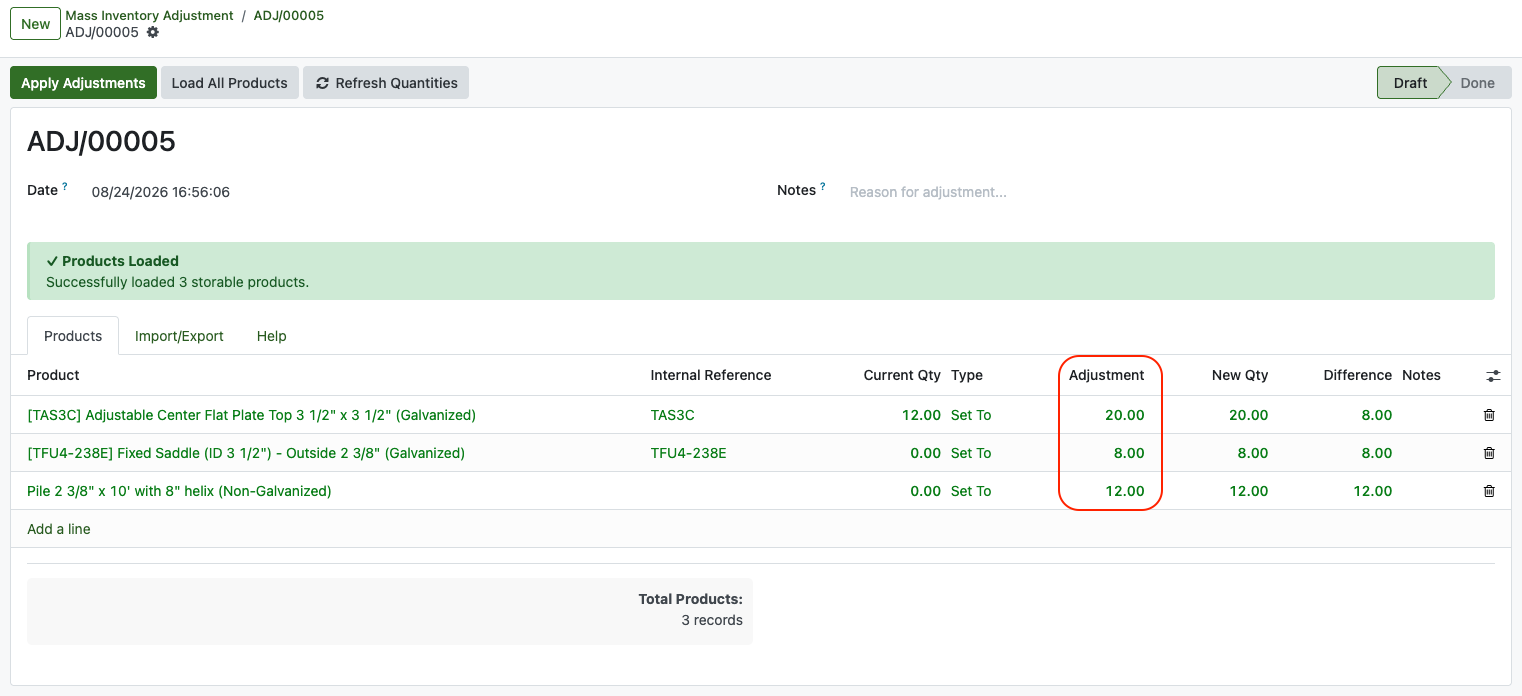Screen dimensions: 1522x696
Task: Remove the Pile 2 3/8" helix line
Action: 1489,491
